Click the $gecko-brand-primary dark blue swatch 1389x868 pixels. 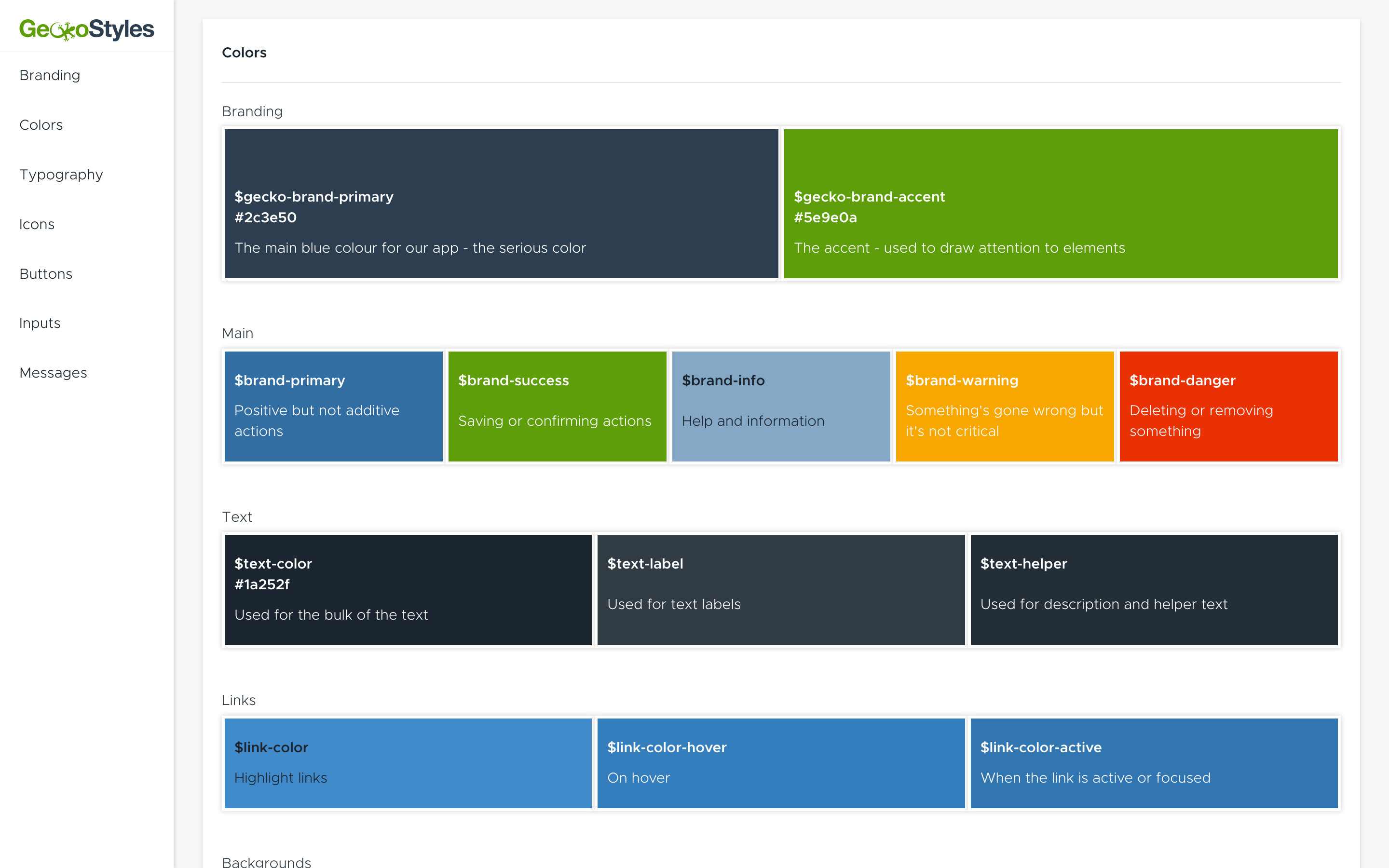pos(501,204)
